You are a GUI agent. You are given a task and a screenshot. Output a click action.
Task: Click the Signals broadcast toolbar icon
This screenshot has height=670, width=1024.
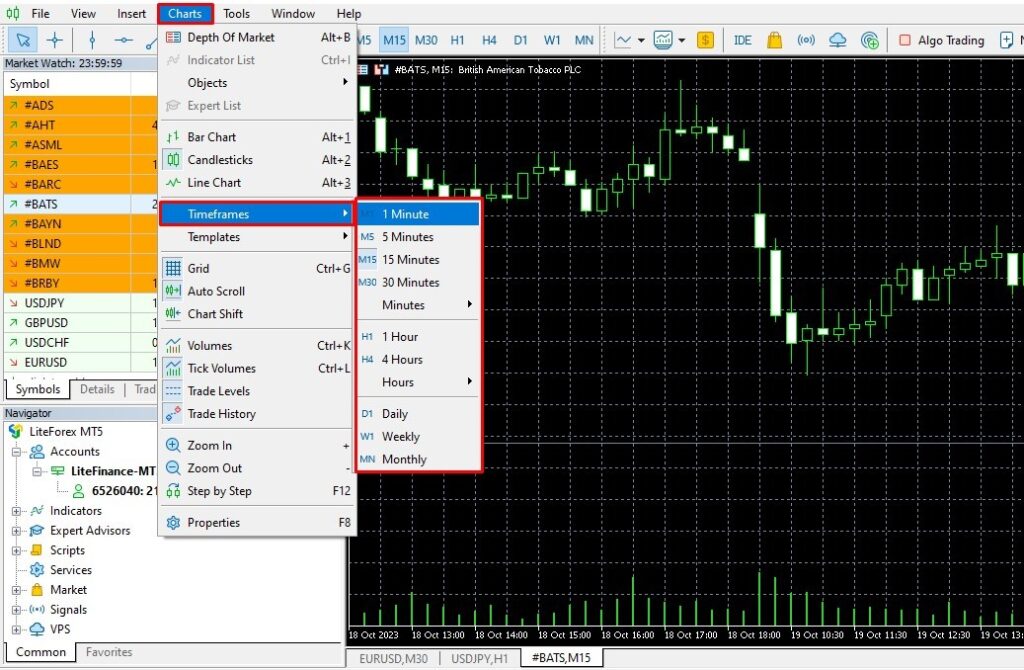click(x=806, y=40)
